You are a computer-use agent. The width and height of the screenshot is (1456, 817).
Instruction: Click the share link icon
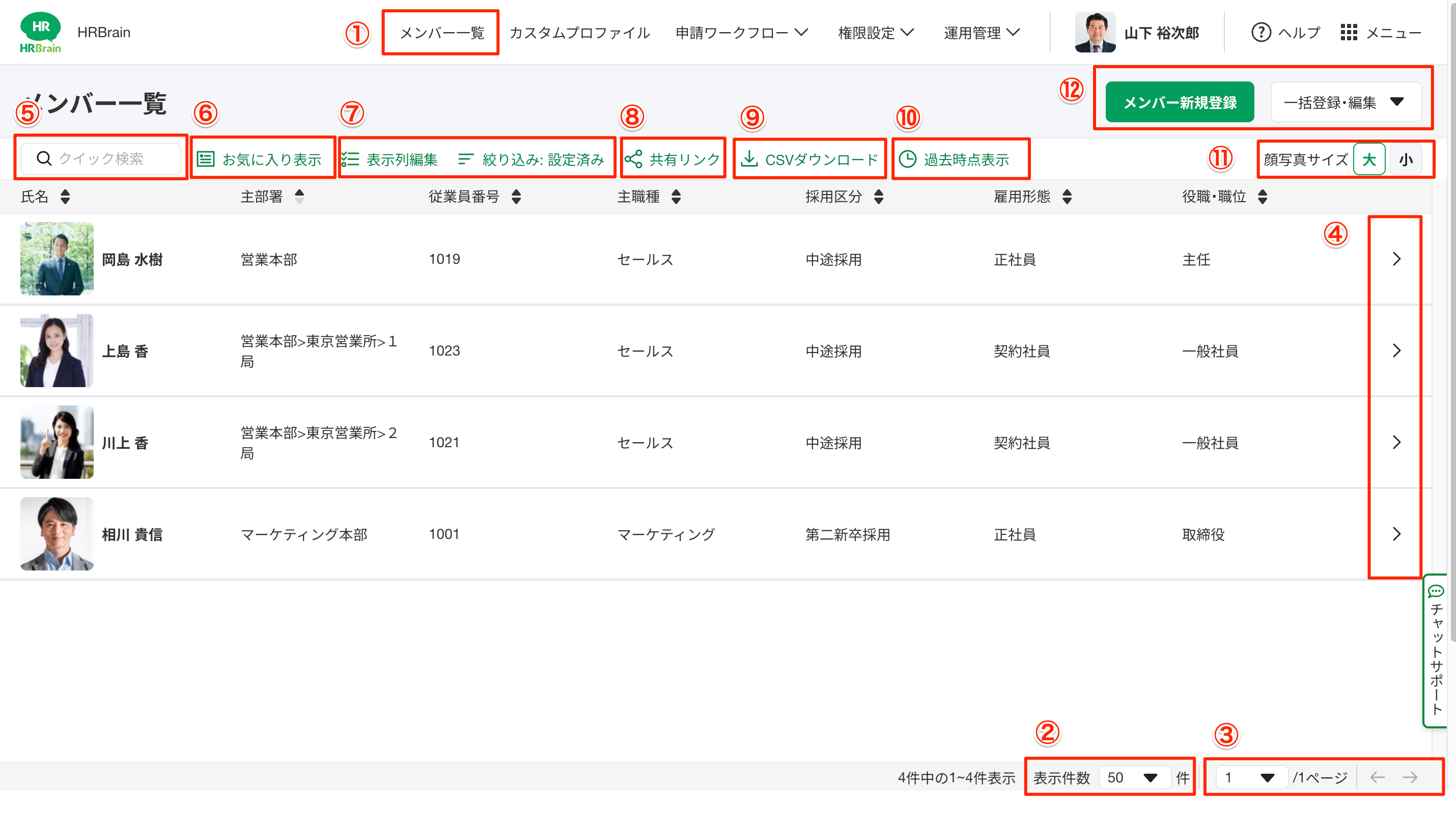click(x=633, y=159)
